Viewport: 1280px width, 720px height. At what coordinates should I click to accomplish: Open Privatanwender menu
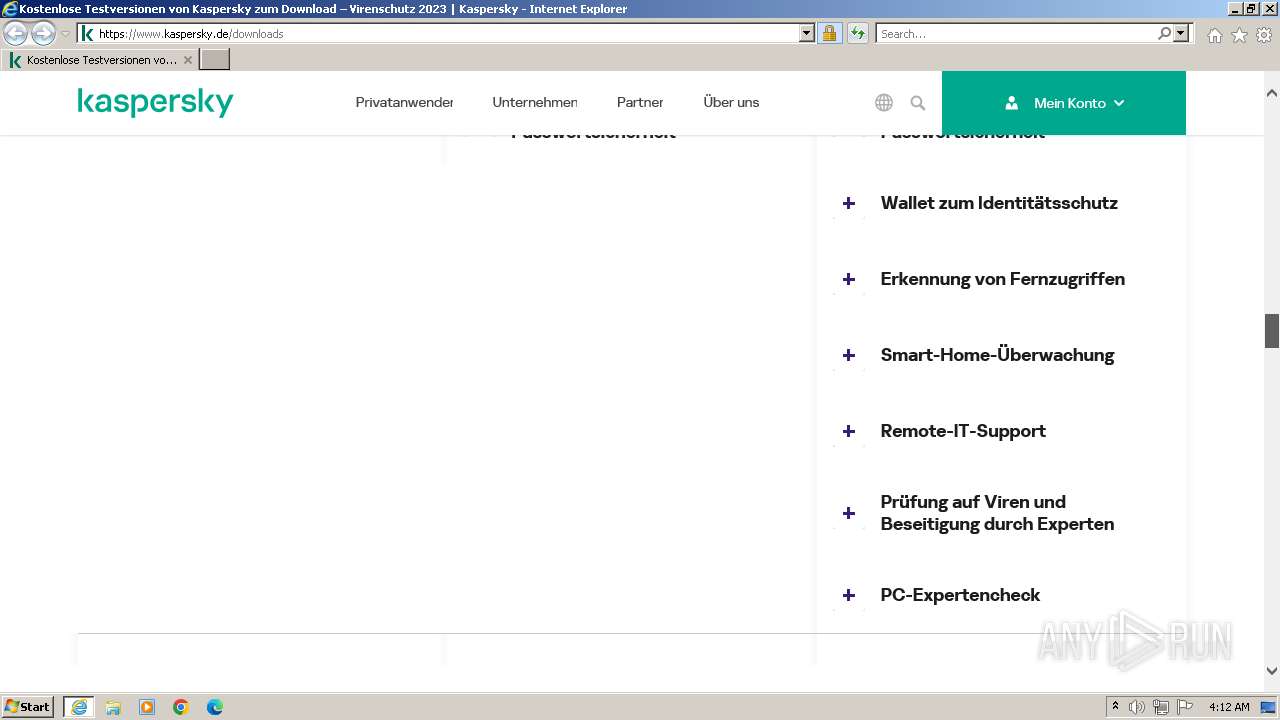[404, 102]
